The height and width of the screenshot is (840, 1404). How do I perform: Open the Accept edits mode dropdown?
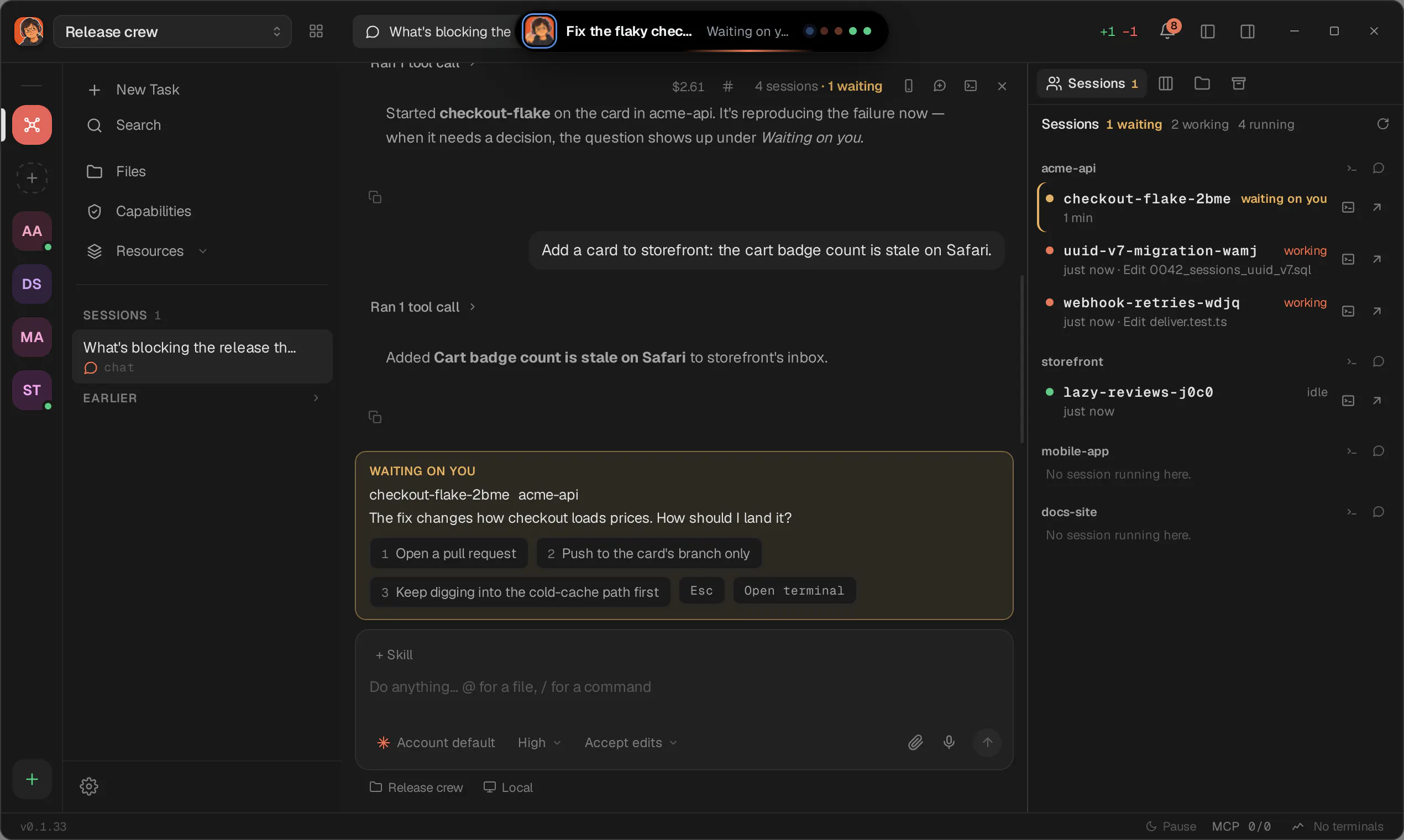coord(631,742)
